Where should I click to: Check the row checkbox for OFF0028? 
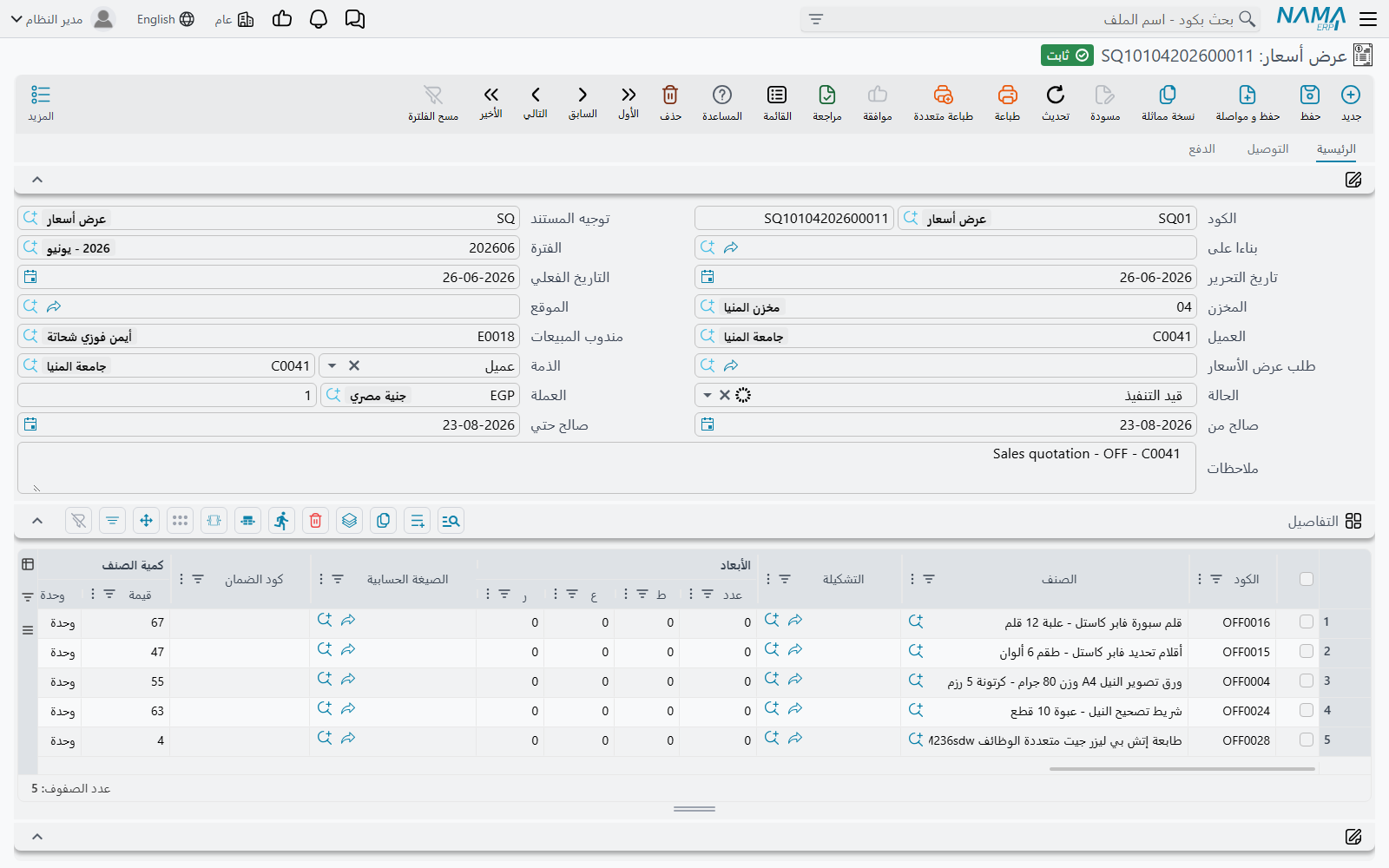(1307, 740)
